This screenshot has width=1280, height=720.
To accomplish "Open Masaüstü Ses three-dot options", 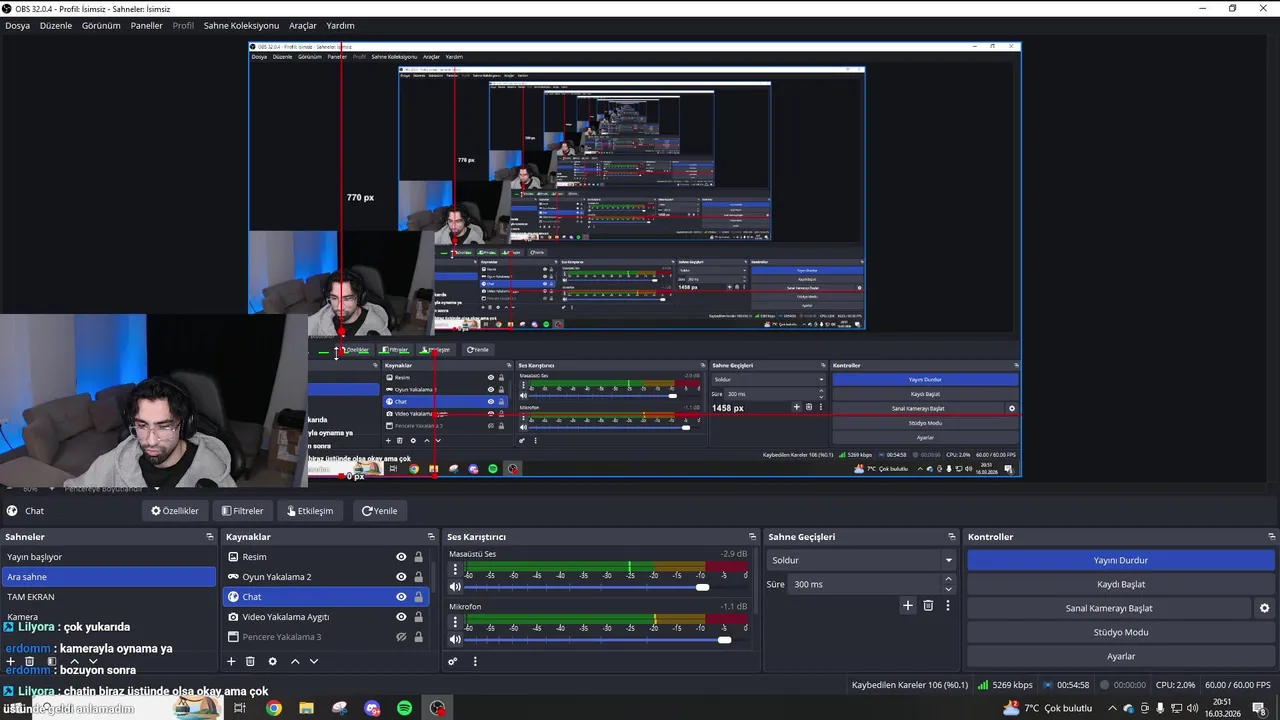I will [x=455, y=569].
